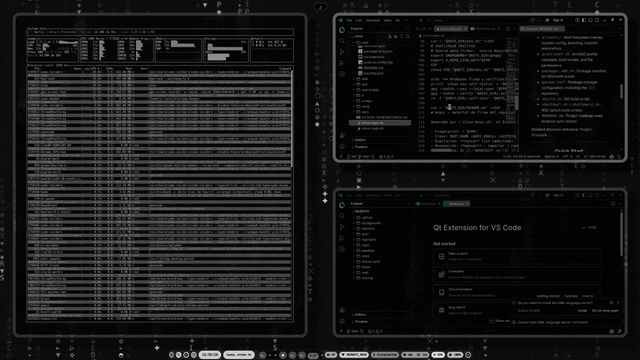The image size is (640, 360).
Task: Open Manage gear in top VS Code window
Action: (342, 146)
